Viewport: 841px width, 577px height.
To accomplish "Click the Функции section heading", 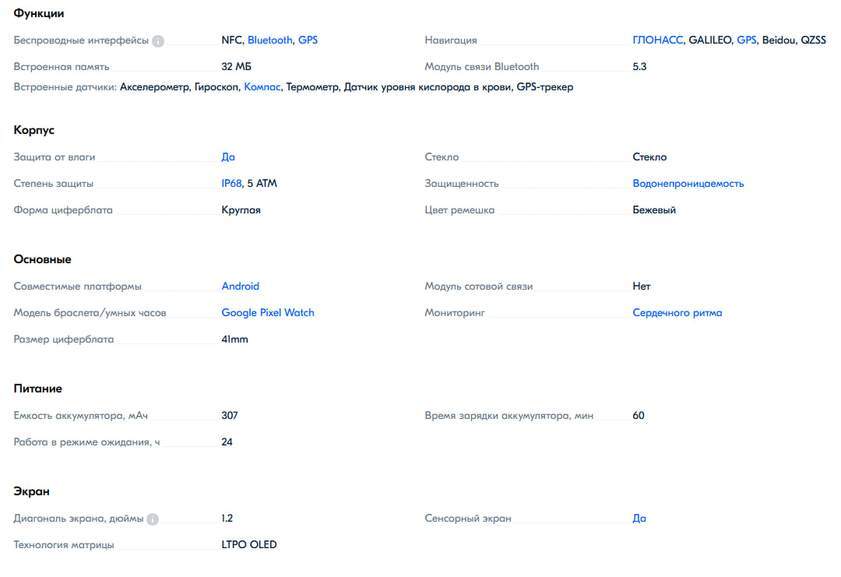I will tap(39, 13).
